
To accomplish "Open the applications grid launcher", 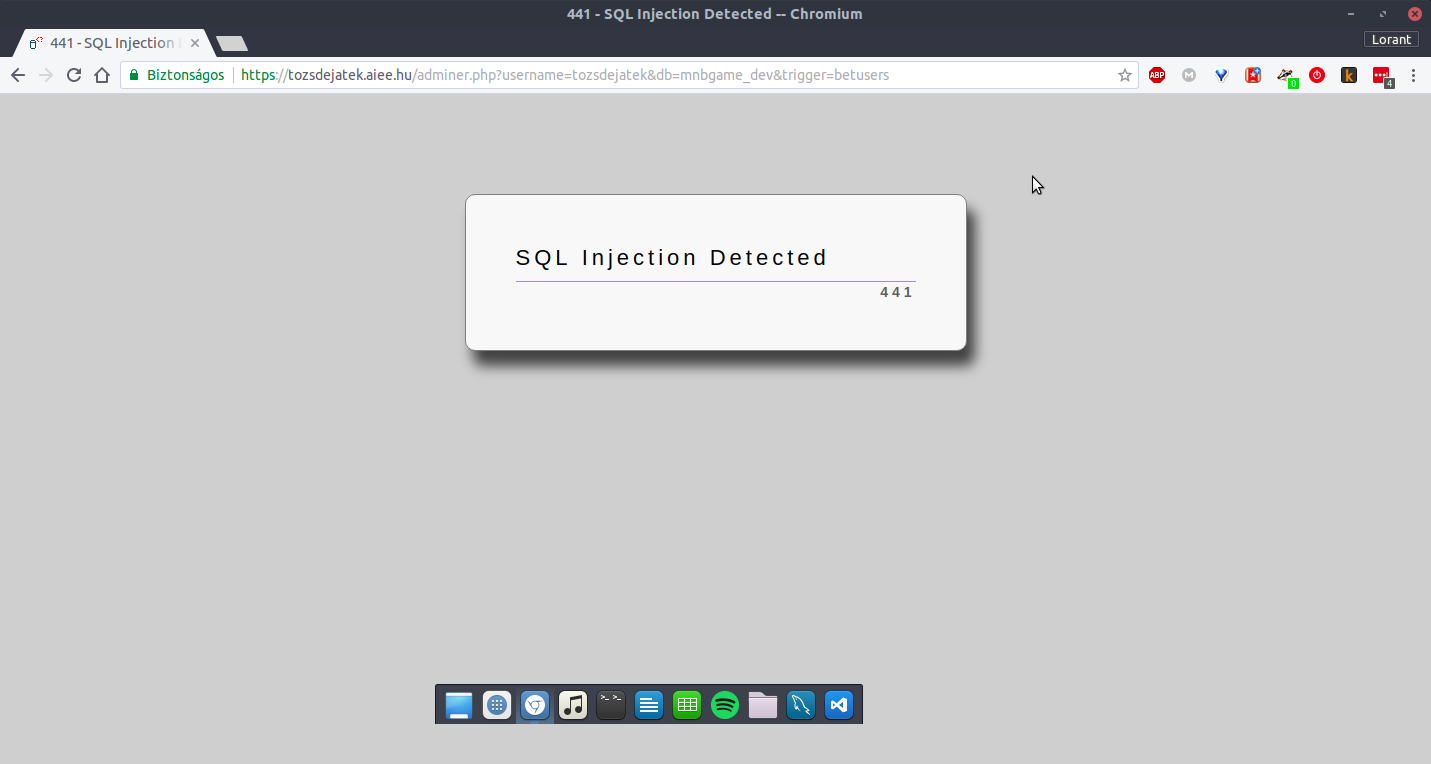I will point(497,705).
